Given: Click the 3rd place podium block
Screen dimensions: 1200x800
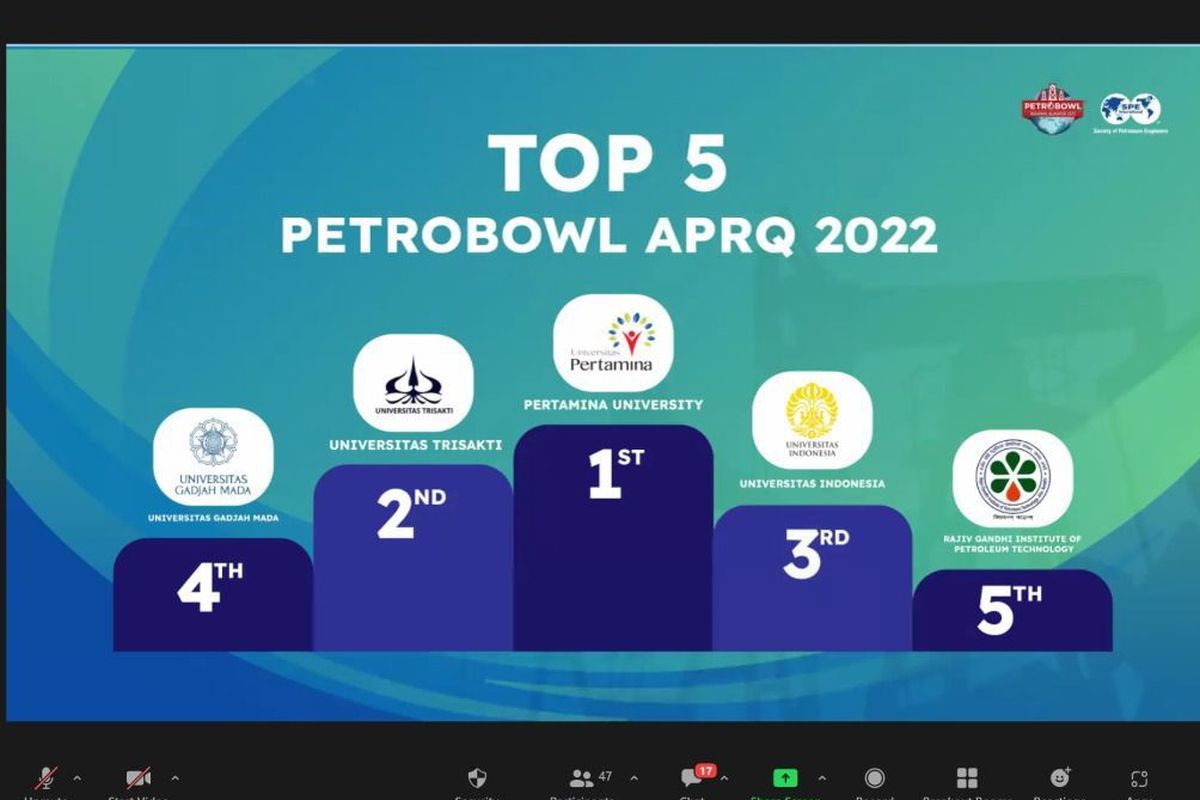Looking at the screenshot, I should (812, 578).
